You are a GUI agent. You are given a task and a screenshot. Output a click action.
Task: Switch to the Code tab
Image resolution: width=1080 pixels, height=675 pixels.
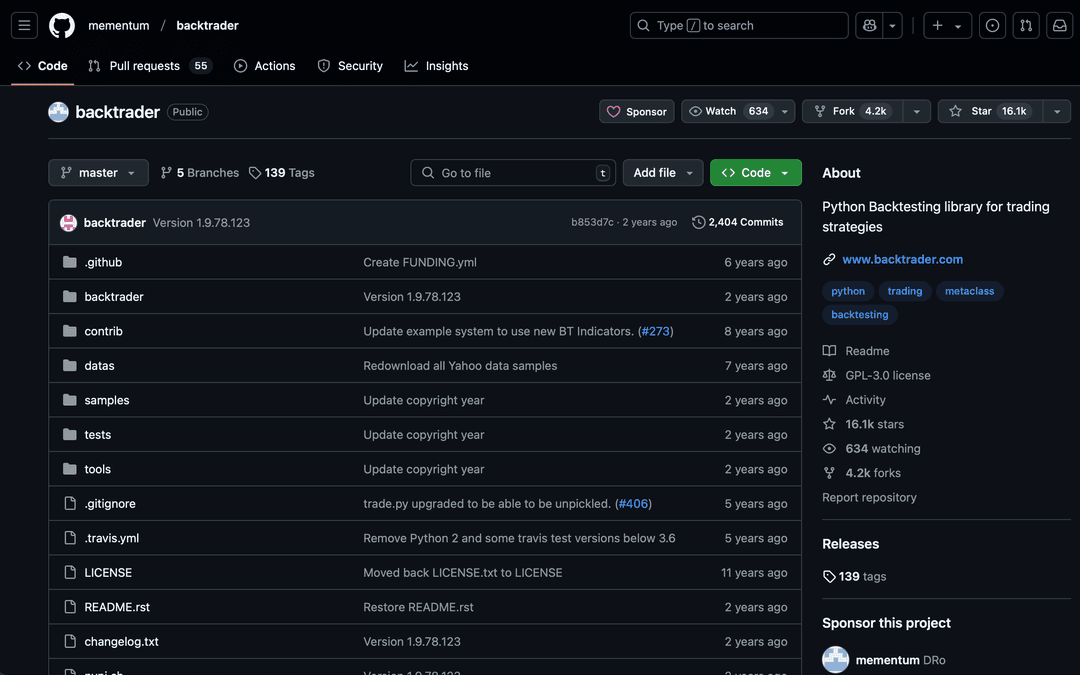[43, 66]
